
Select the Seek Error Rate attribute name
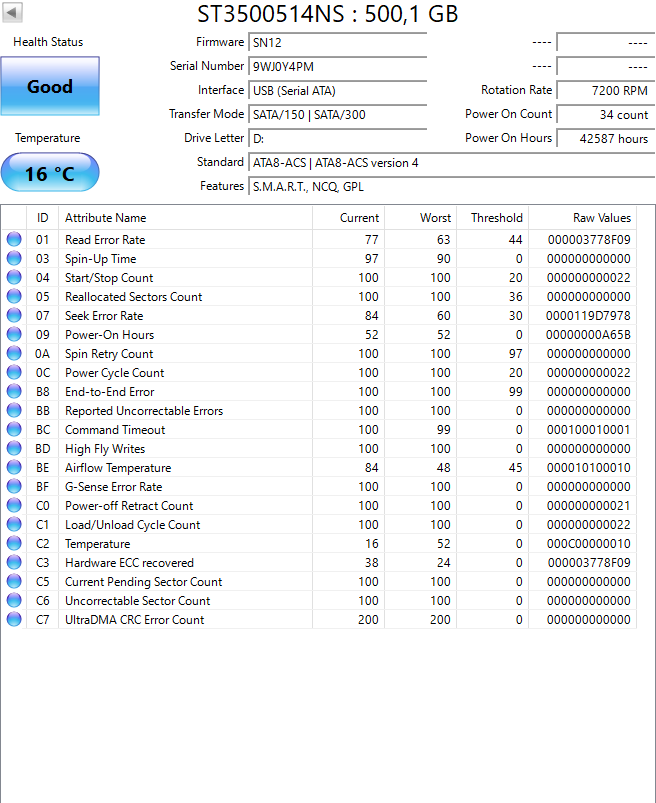click(104, 315)
